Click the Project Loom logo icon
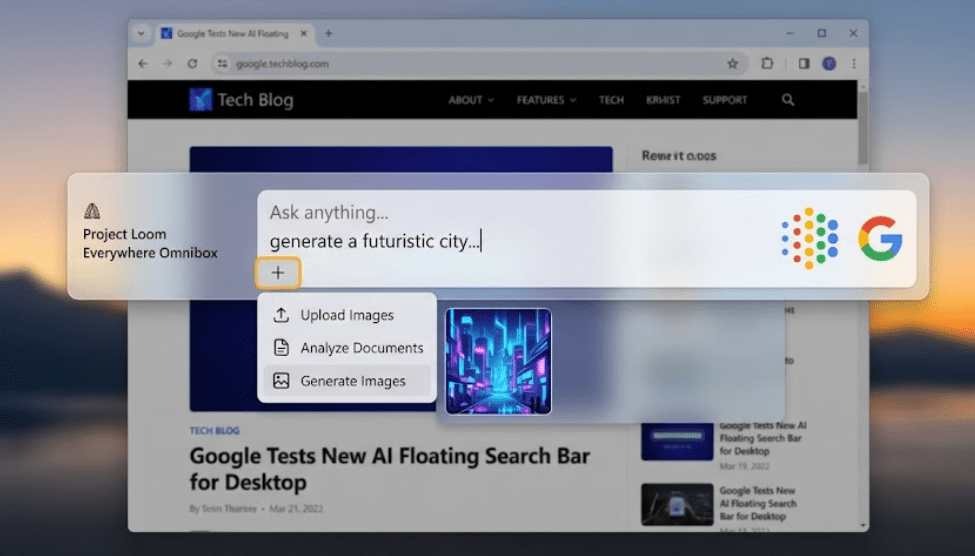Image resolution: width=975 pixels, height=556 pixels. (92, 211)
